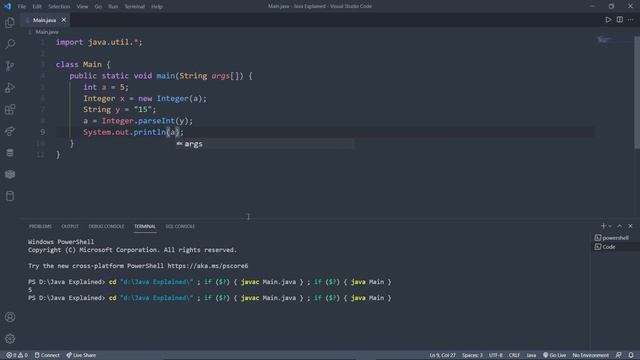The image size is (640, 360).
Task: Open the Extensions view
Action: coord(10,109)
